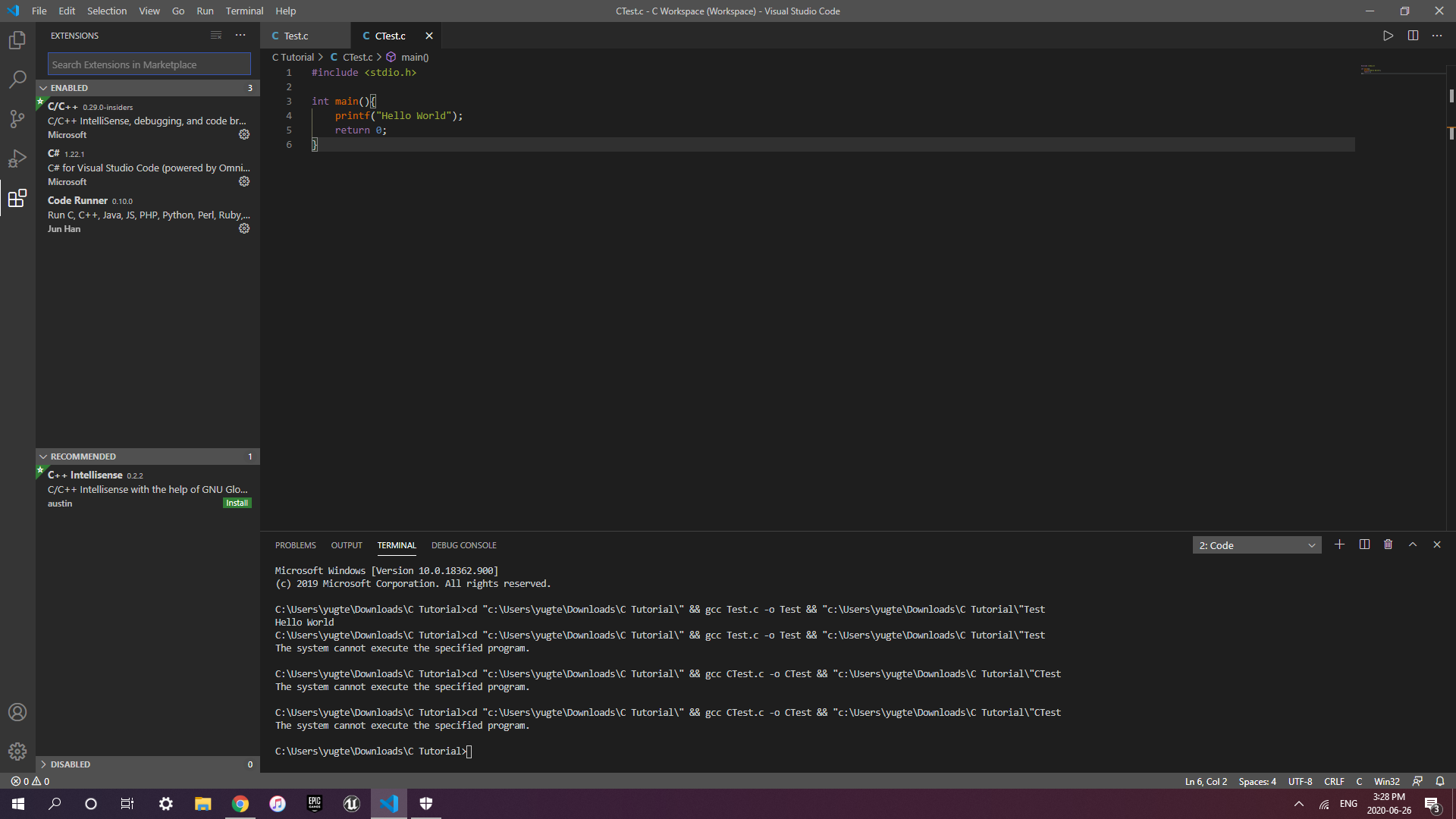Open the Manage gear menu

coord(17,752)
